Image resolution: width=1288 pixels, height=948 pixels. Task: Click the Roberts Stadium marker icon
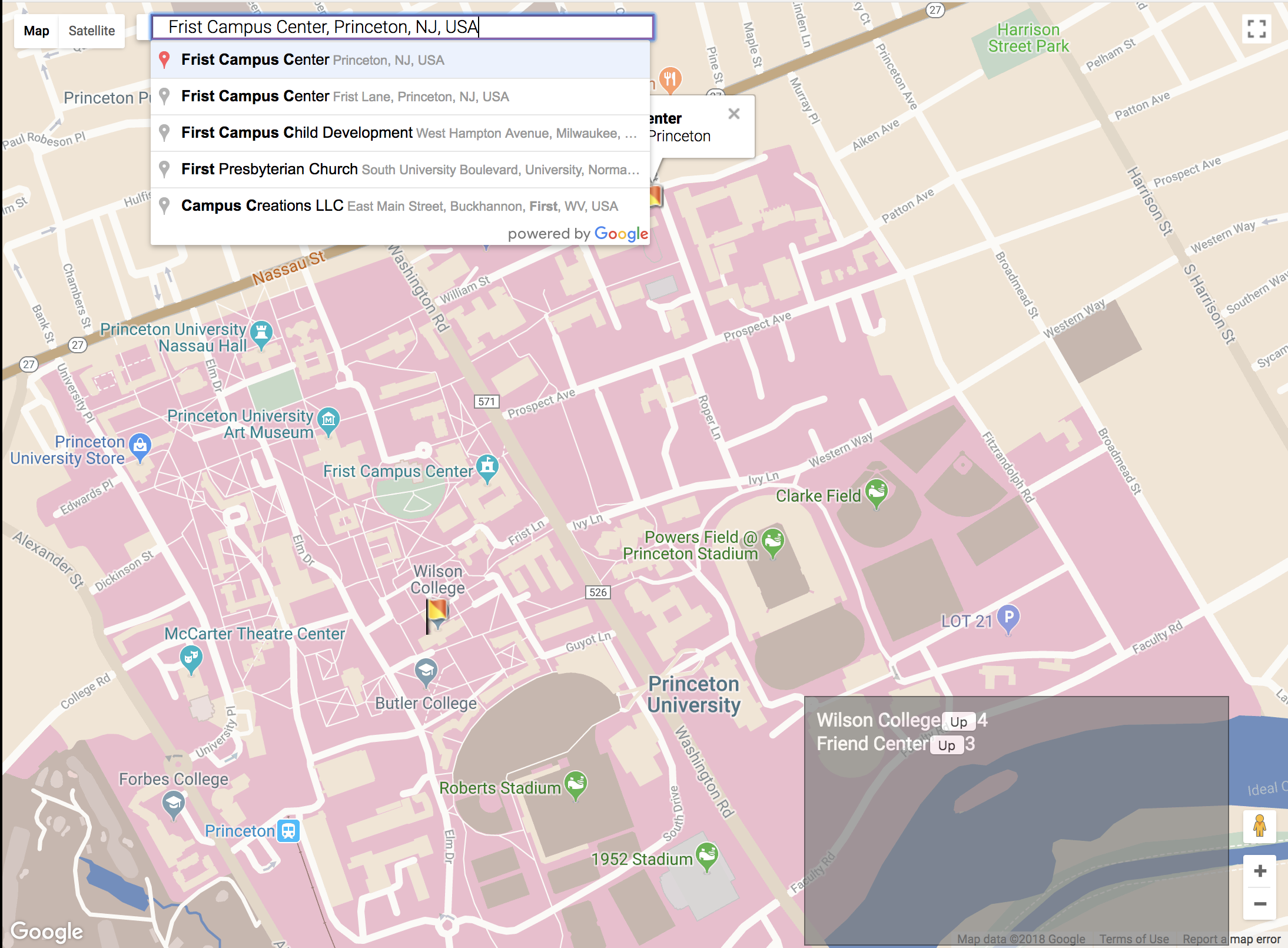576,784
